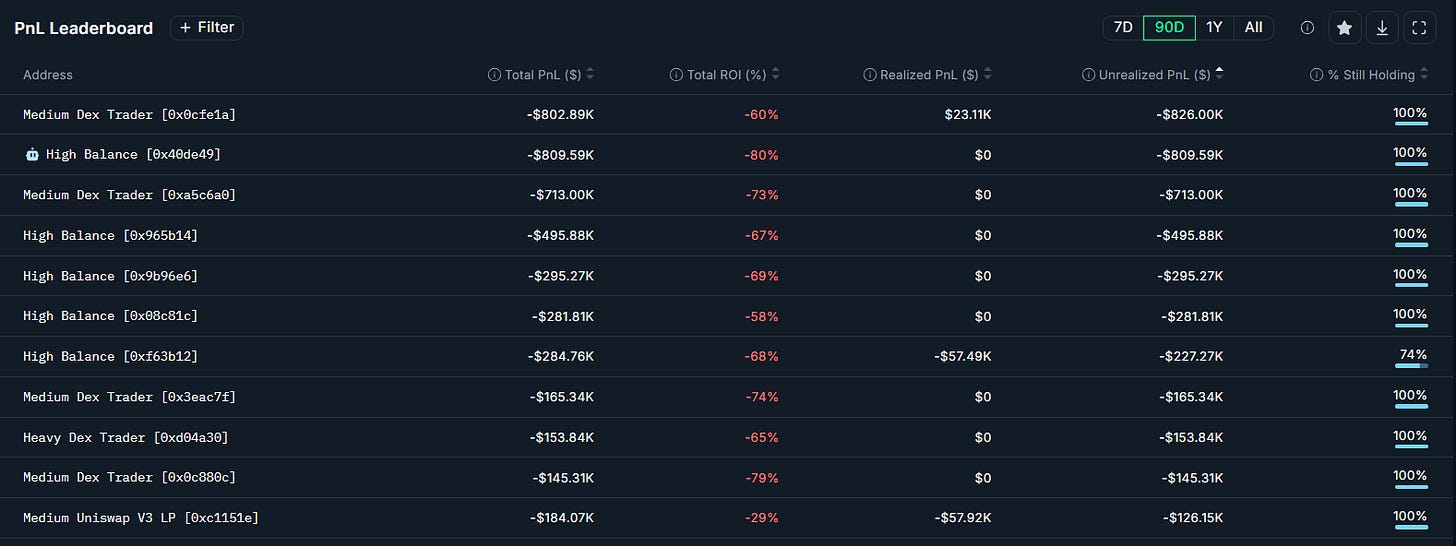Click info icon next to Total PnL

coord(494,75)
